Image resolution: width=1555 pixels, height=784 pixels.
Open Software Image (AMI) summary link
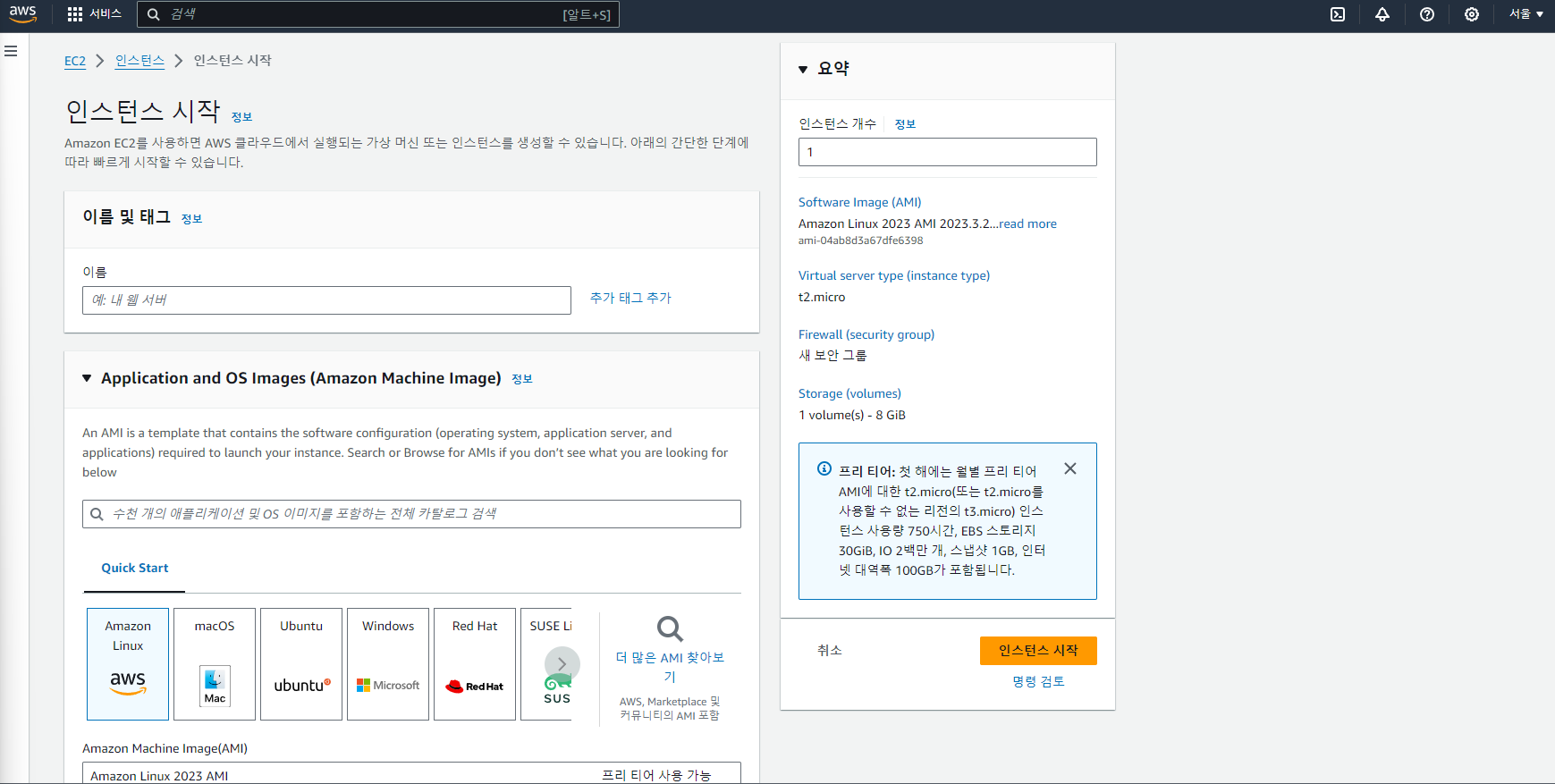click(859, 203)
